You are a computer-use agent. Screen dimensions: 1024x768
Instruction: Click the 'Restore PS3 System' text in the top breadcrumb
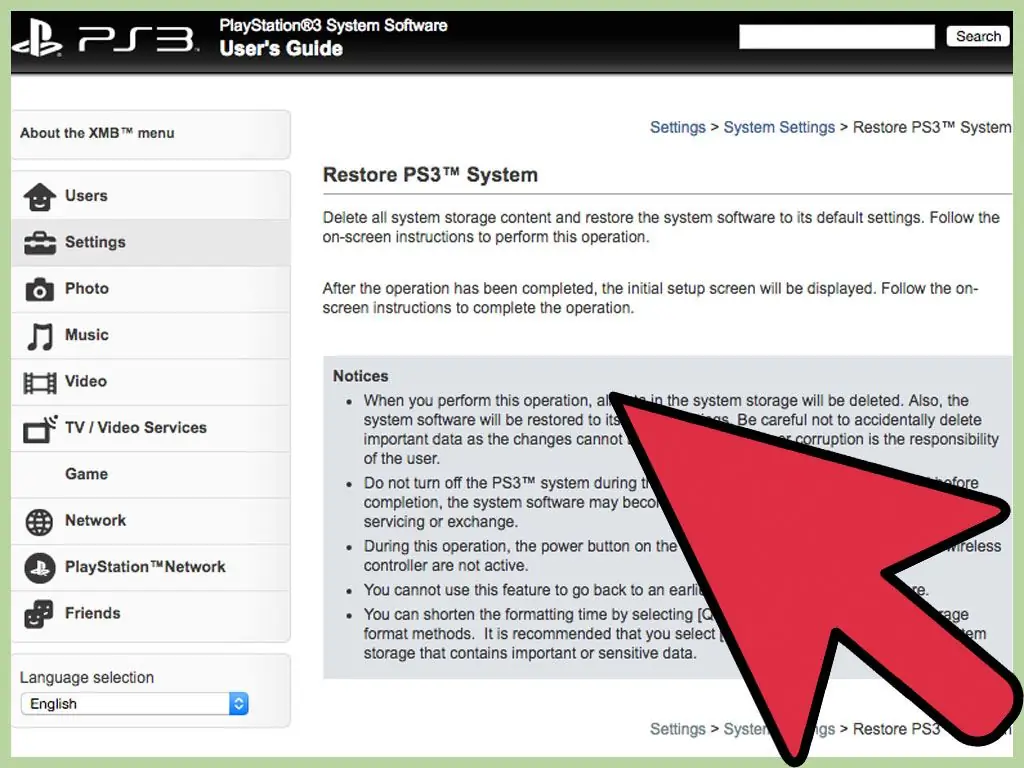coord(932,127)
